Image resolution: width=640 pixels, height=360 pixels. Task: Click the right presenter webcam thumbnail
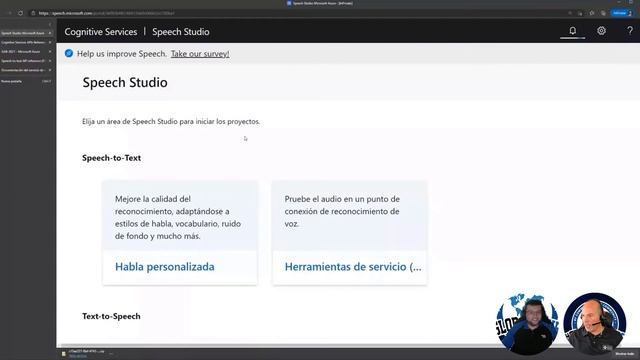[x=595, y=323]
